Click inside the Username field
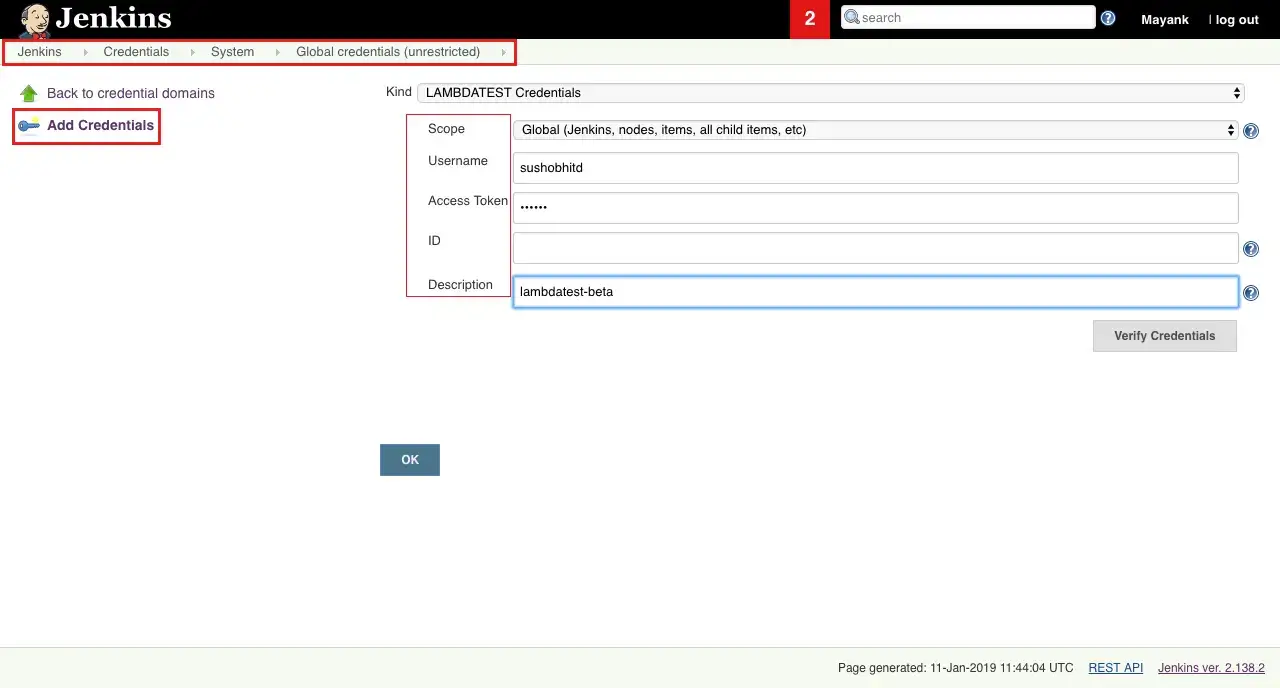Image resolution: width=1280 pixels, height=688 pixels. coord(875,167)
